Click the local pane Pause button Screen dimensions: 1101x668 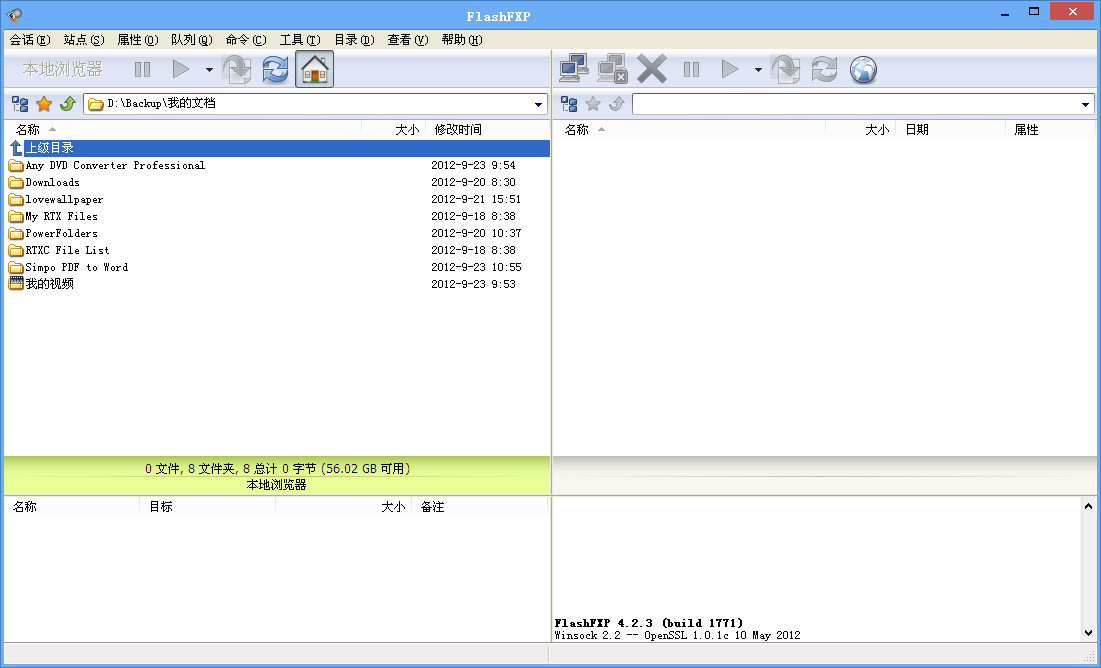coord(143,70)
